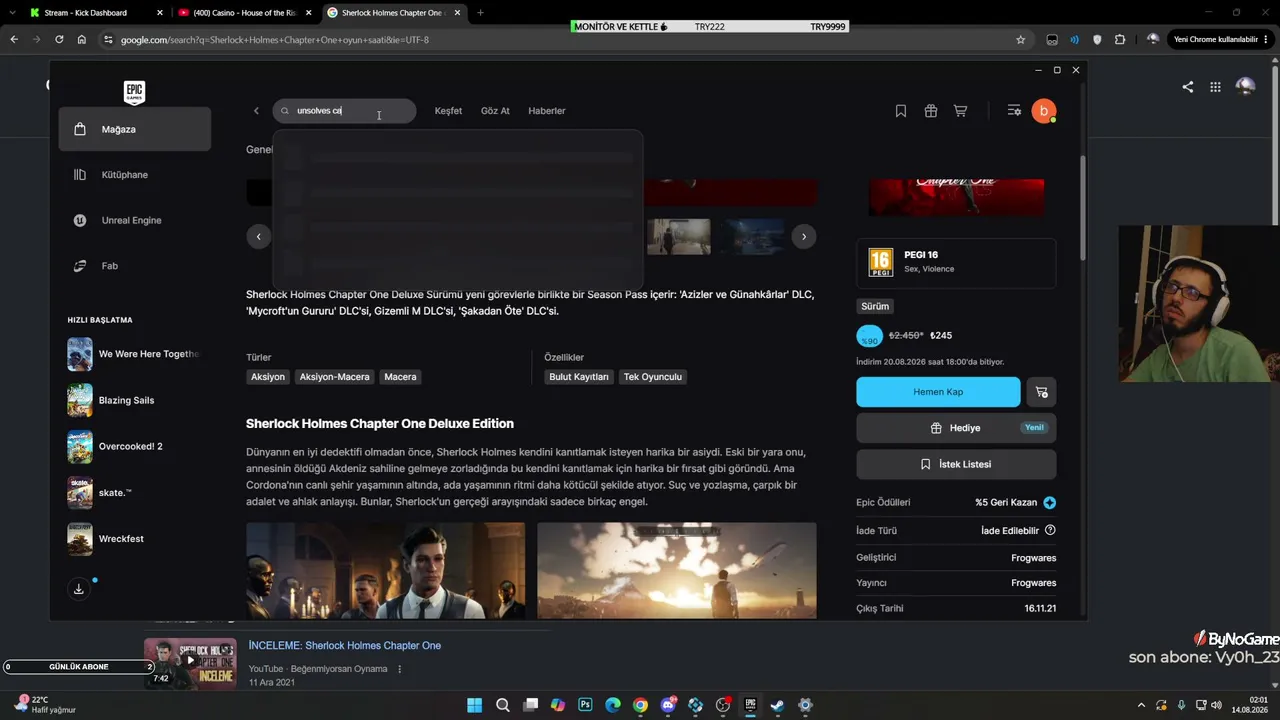
Task: Open OBS Studio from the taskbar
Action: [723, 705]
